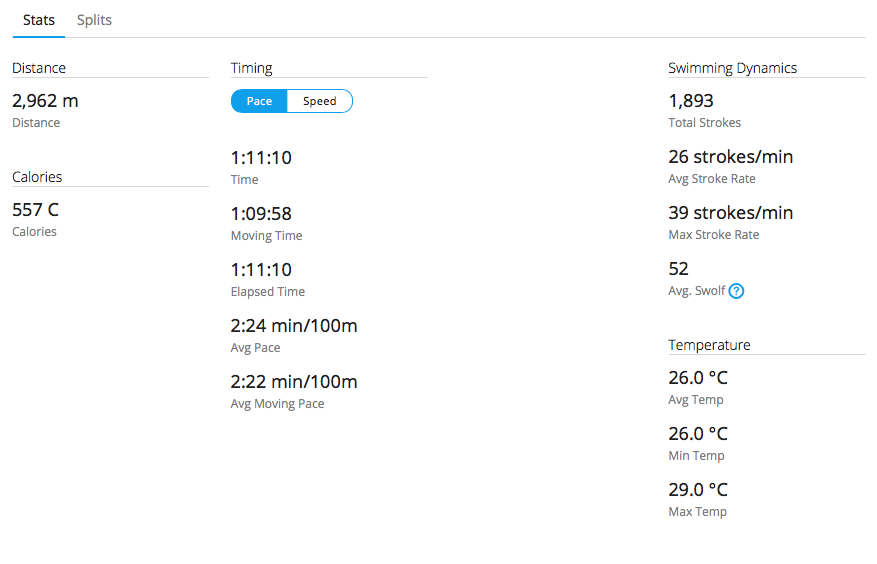Open the Avg. Swolf help icon
Screen dimensions: 877x564
tap(736, 291)
